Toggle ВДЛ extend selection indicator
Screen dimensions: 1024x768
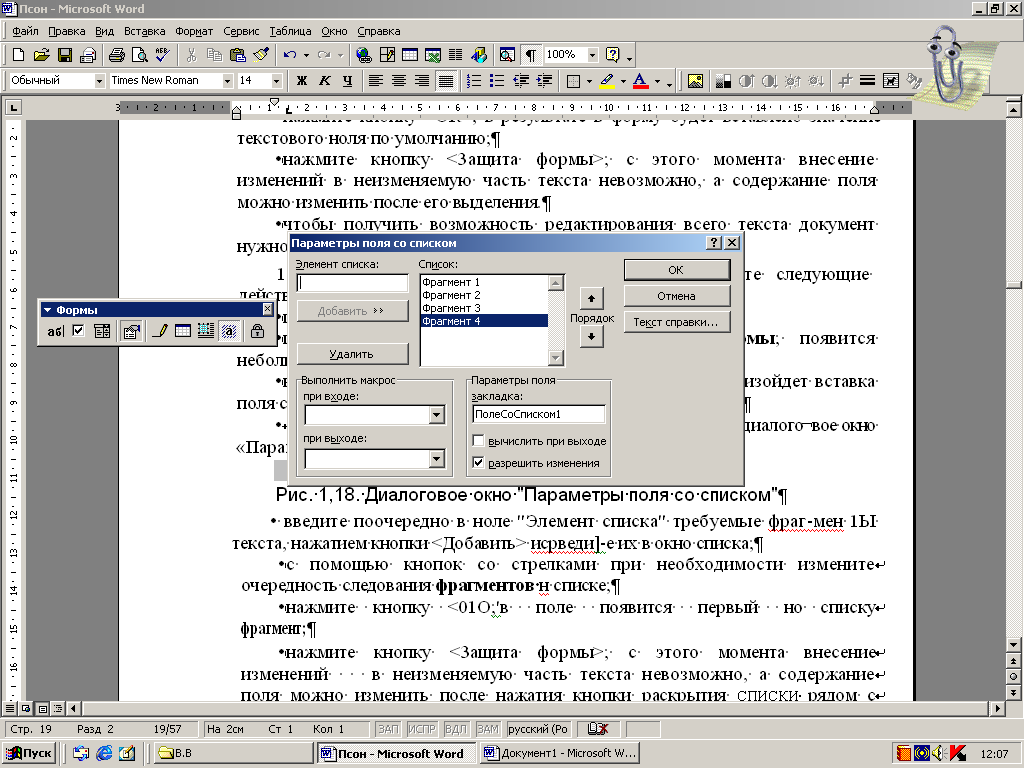[x=455, y=729]
